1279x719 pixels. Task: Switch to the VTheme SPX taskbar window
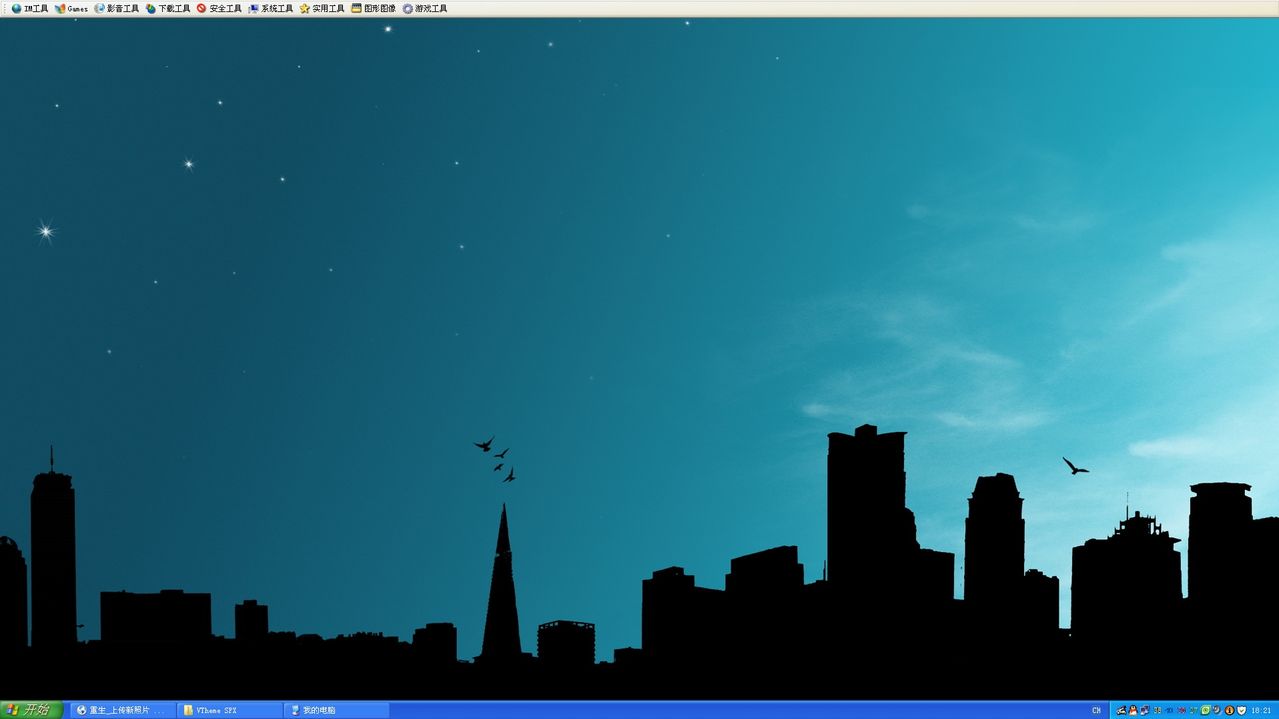coord(230,710)
